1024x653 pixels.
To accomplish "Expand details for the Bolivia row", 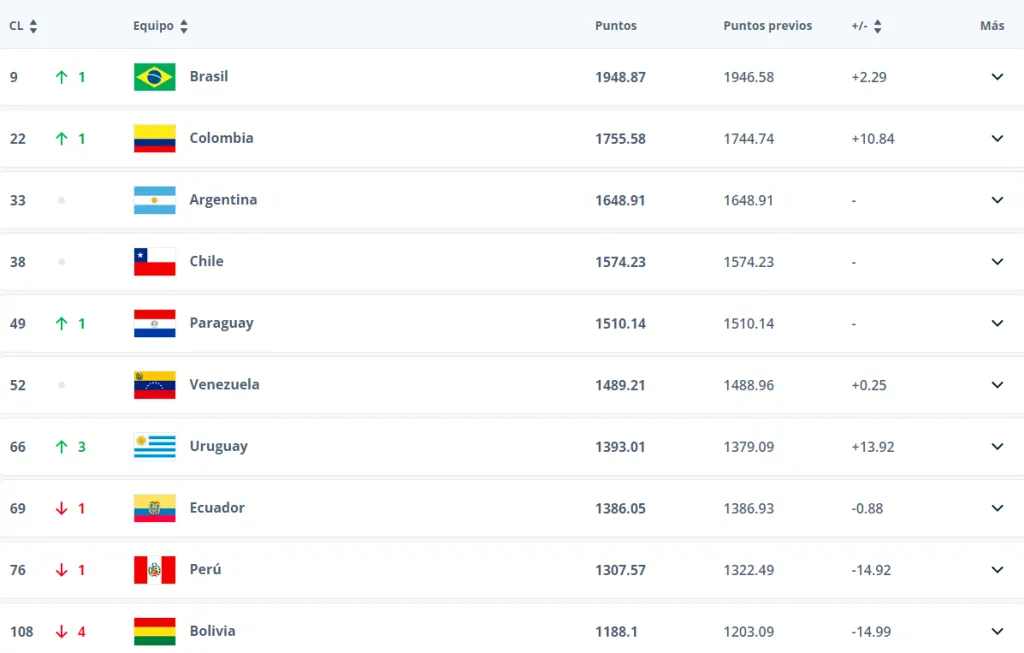I will pos(996,631).
